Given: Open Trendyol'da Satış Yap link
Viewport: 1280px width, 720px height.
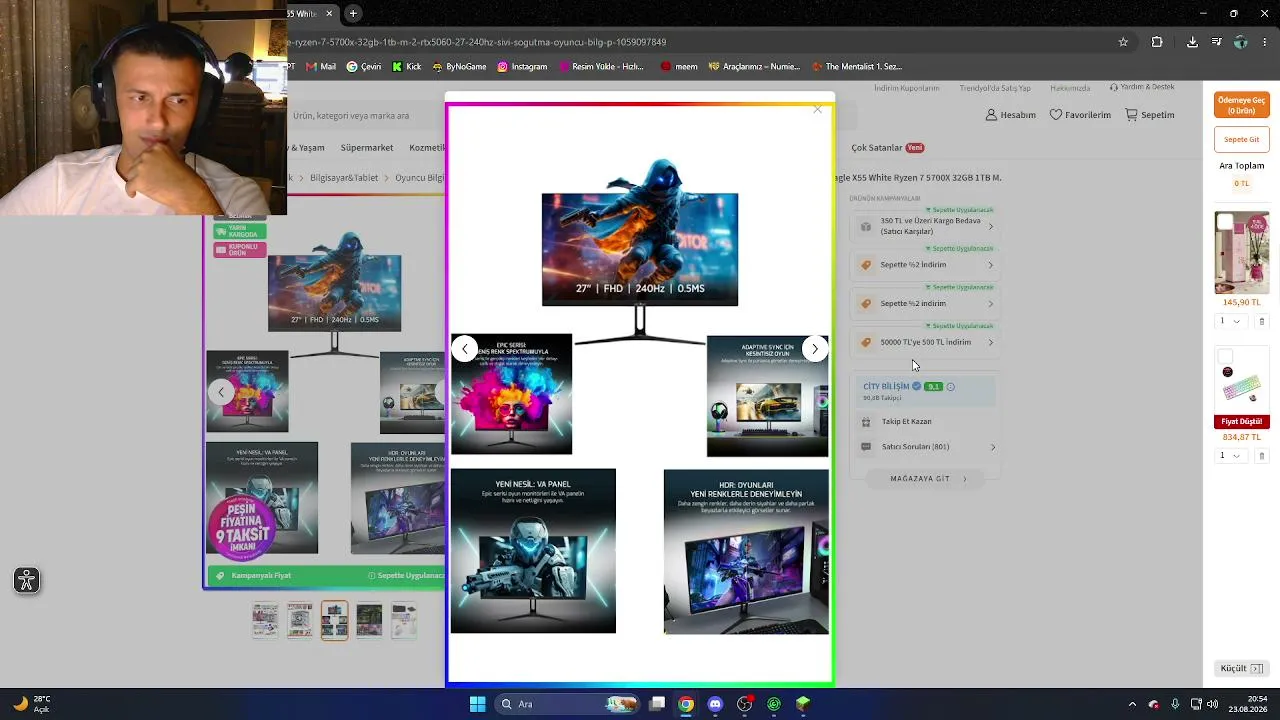Looking at the screenshot, I should [995, 88].
